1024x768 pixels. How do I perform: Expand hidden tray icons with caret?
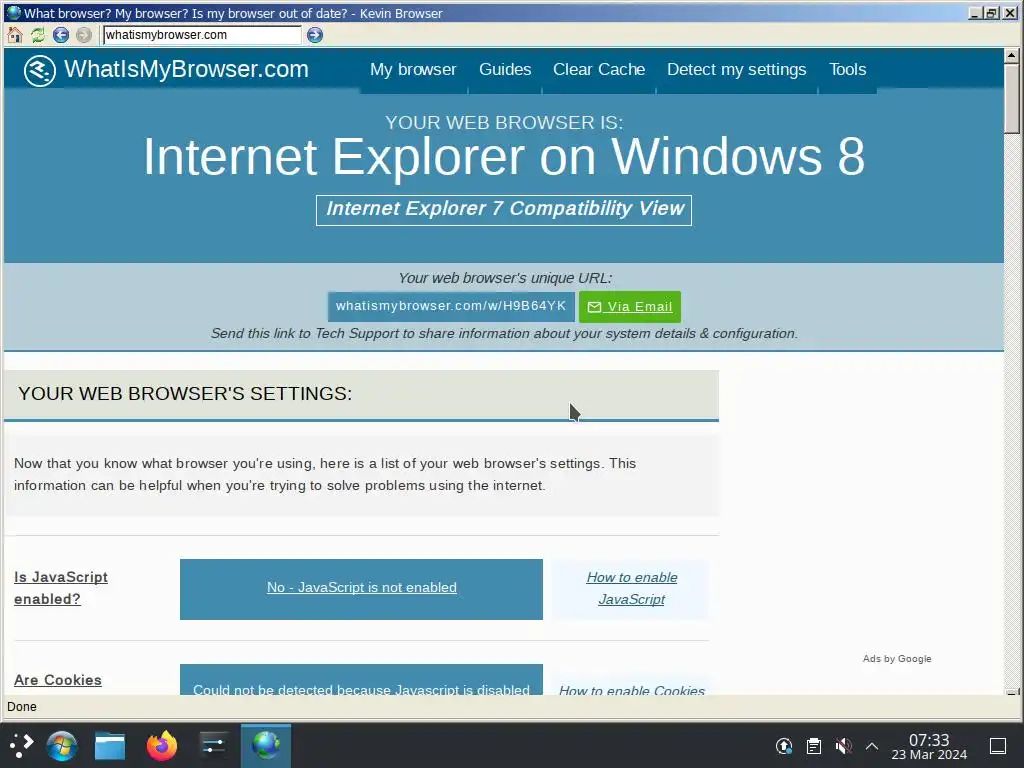pos(872,745)
